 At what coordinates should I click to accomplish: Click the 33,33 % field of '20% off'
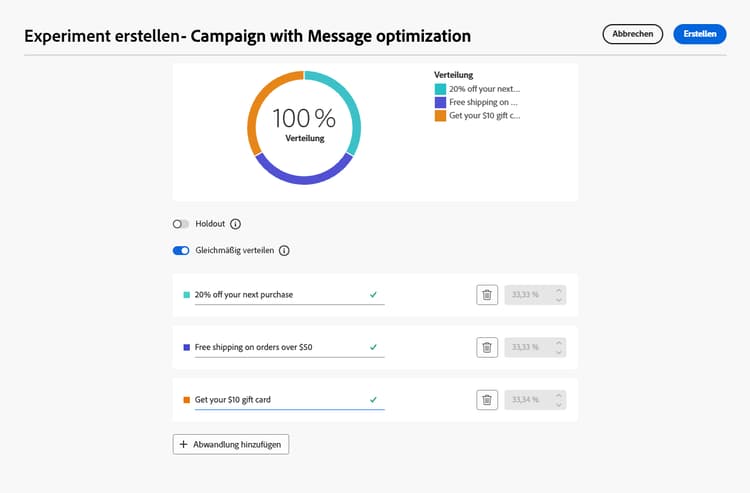527,295
